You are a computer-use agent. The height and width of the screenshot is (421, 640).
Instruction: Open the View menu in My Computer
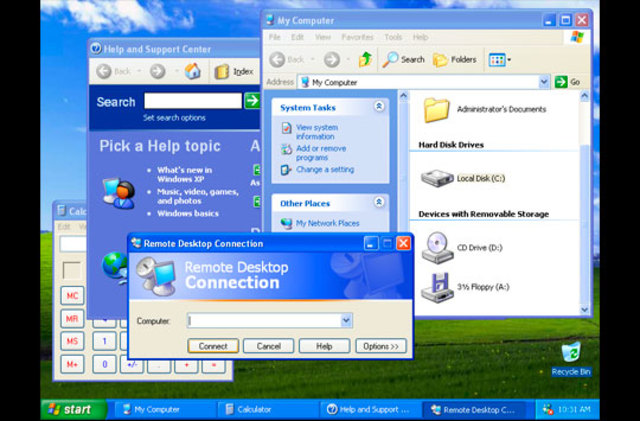(x=322, y=37)
